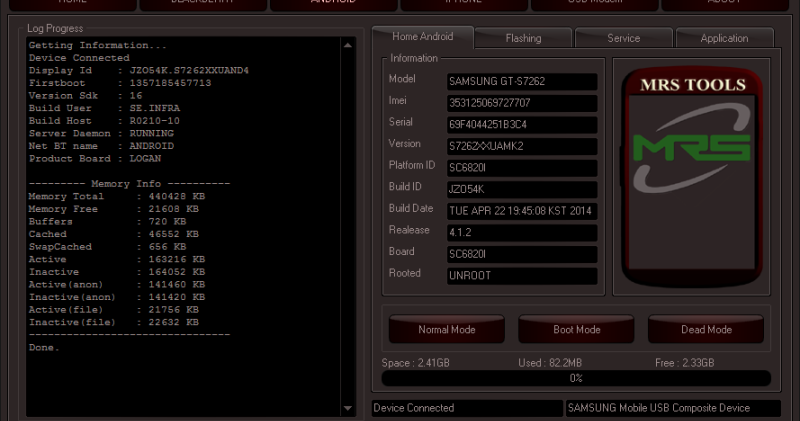This screenshot has width=800, height=421.
Task: Click the Cached 46552 KB line
Action: tap(114, 234)
